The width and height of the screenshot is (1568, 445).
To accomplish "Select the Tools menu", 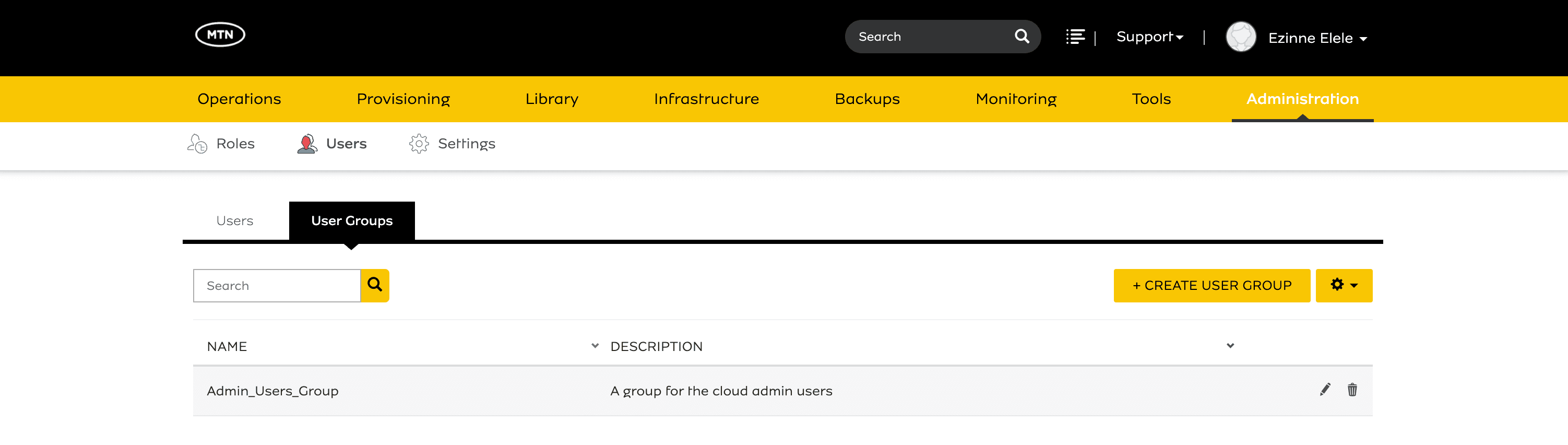I will 1151,99.
